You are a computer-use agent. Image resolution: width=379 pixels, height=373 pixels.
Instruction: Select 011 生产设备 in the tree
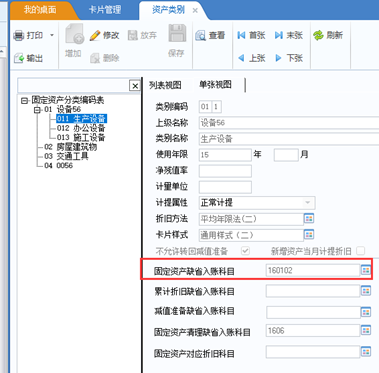click(x=81, y=119)
